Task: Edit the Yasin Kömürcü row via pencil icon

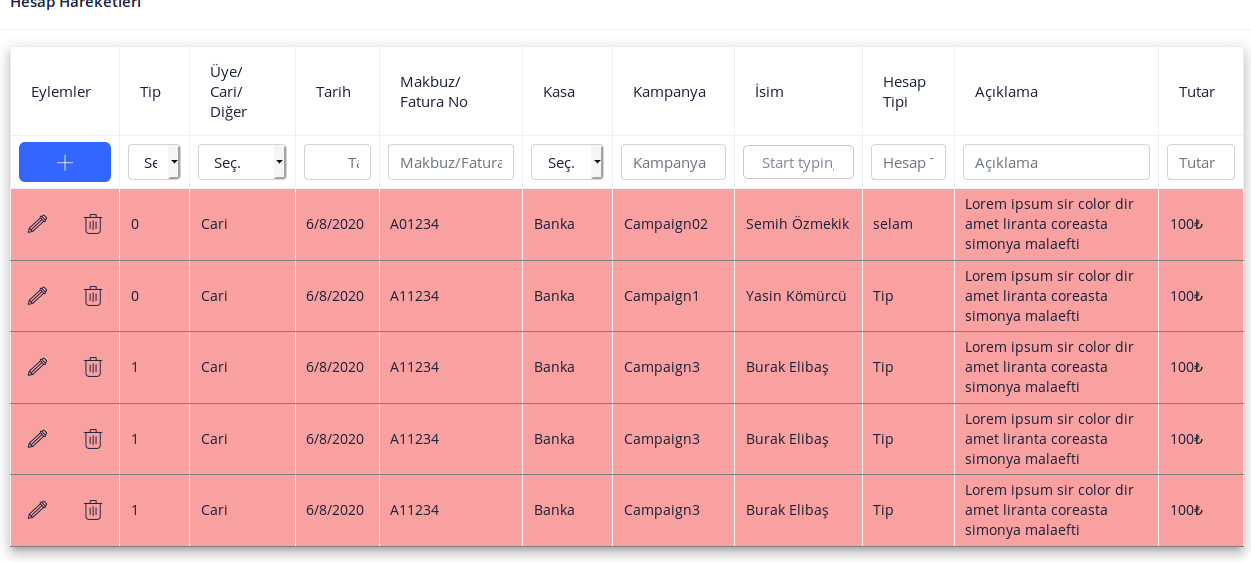Action: coord(37,296)
